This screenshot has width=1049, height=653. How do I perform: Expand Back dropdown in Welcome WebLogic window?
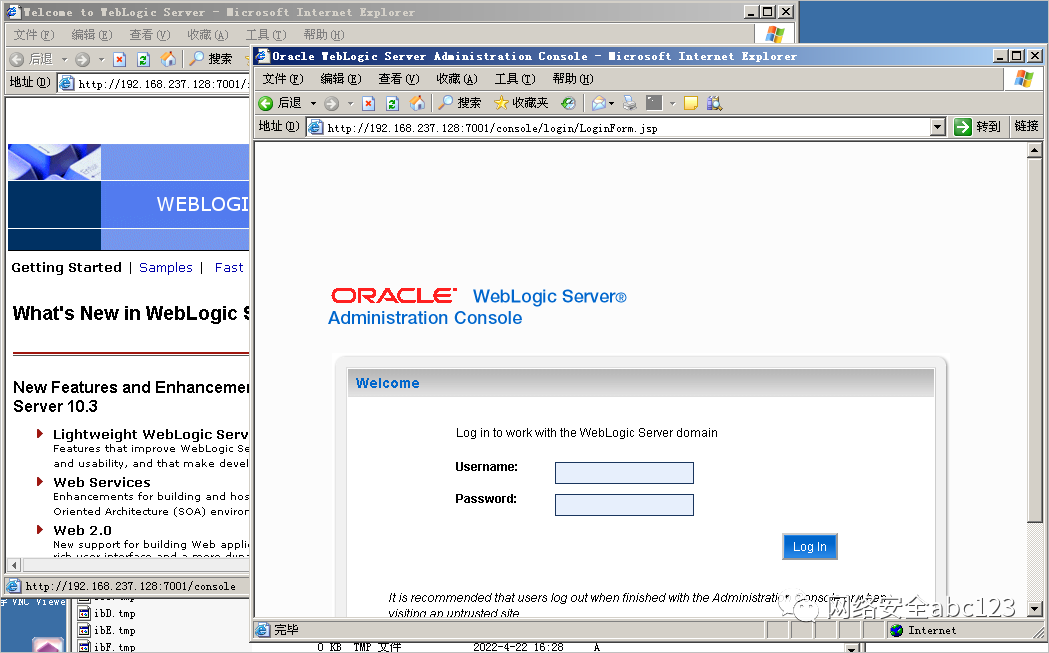tap(64, 60)
